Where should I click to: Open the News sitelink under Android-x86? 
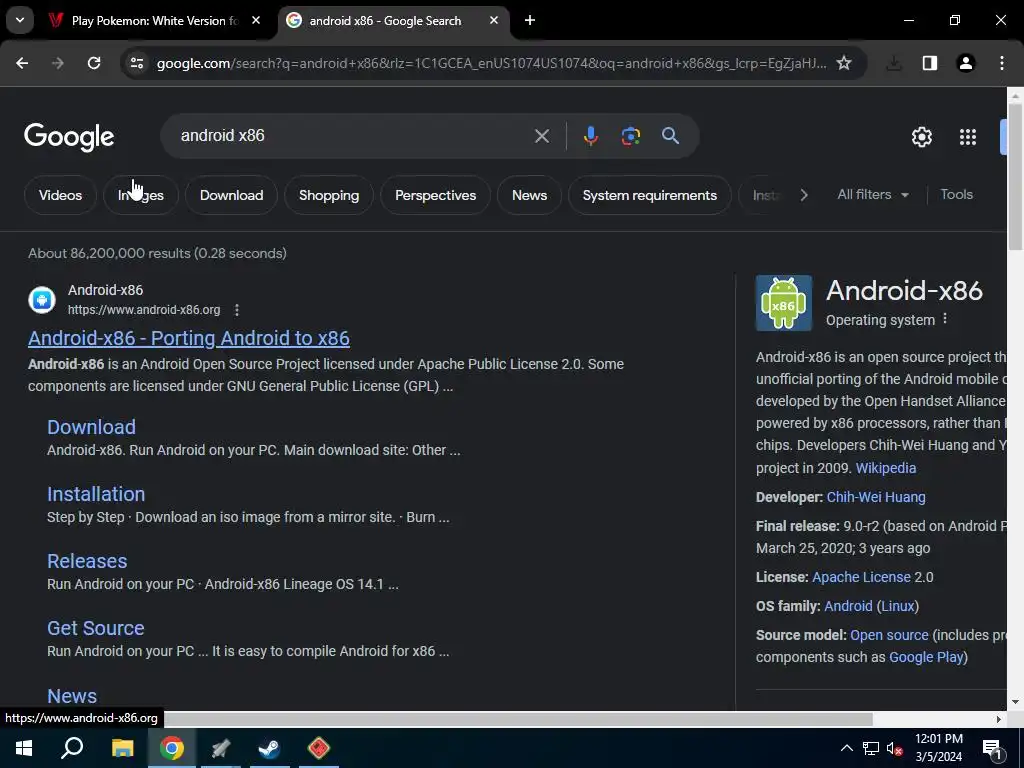[72, 696]
